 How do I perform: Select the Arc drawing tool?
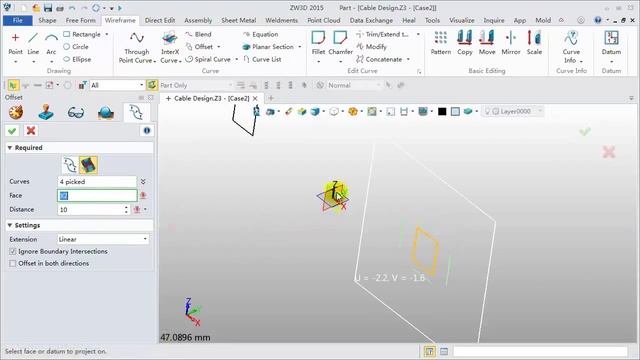click(x=51, y=43)
